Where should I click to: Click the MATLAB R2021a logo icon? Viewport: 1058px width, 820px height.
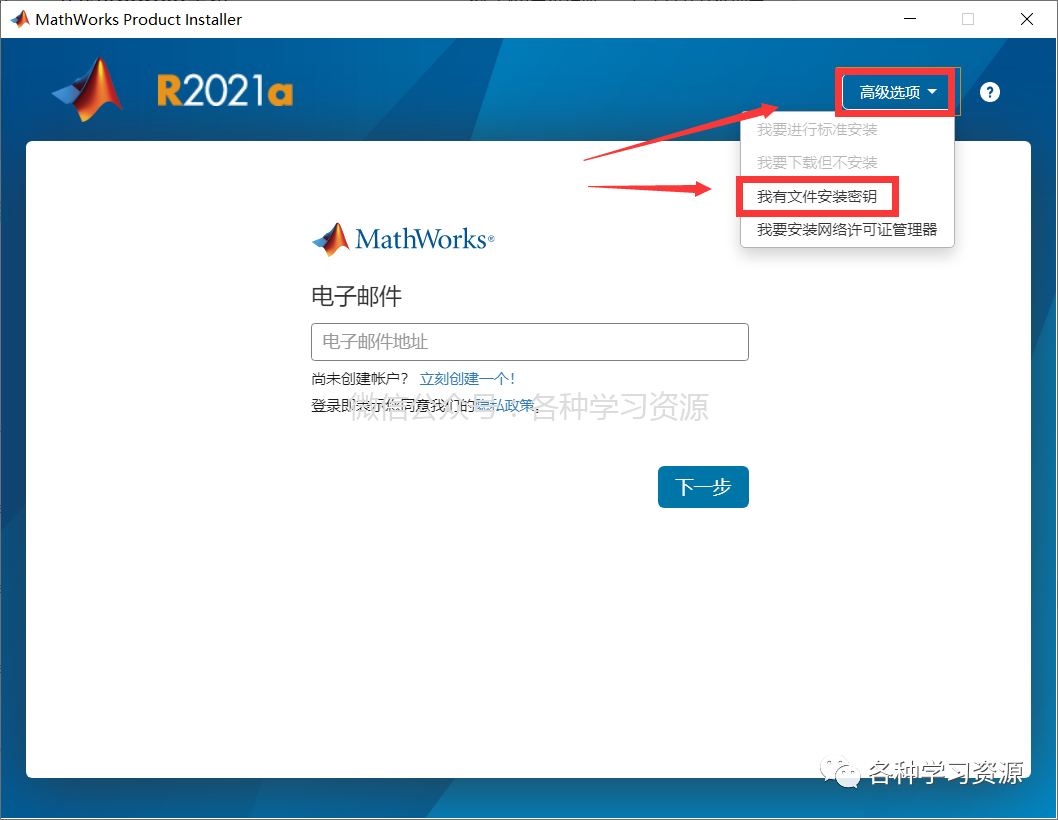coord(88,90)
